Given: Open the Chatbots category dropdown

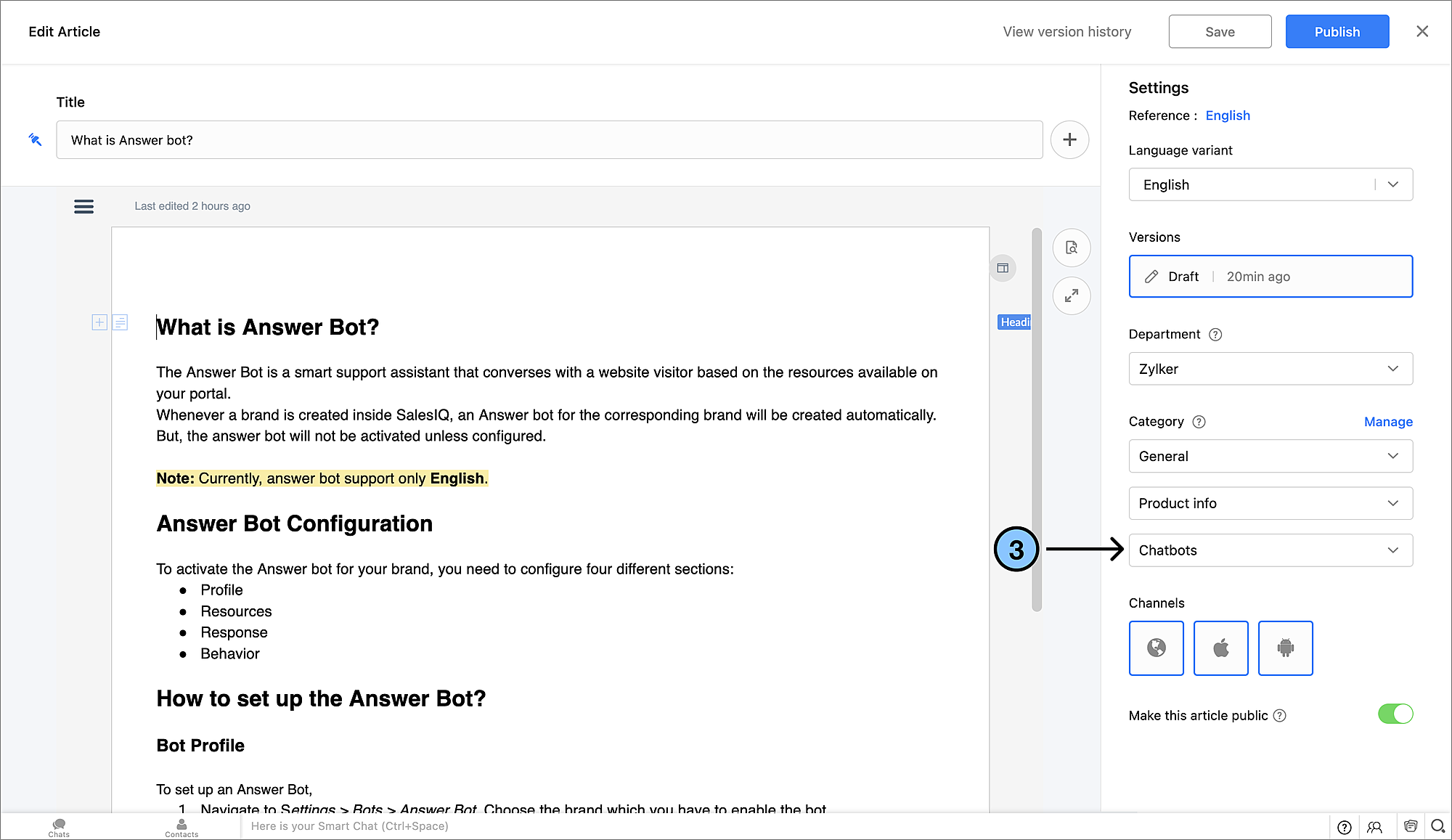Looking at the screenshot, I should pyautogui.click(x=1270, y=550).
